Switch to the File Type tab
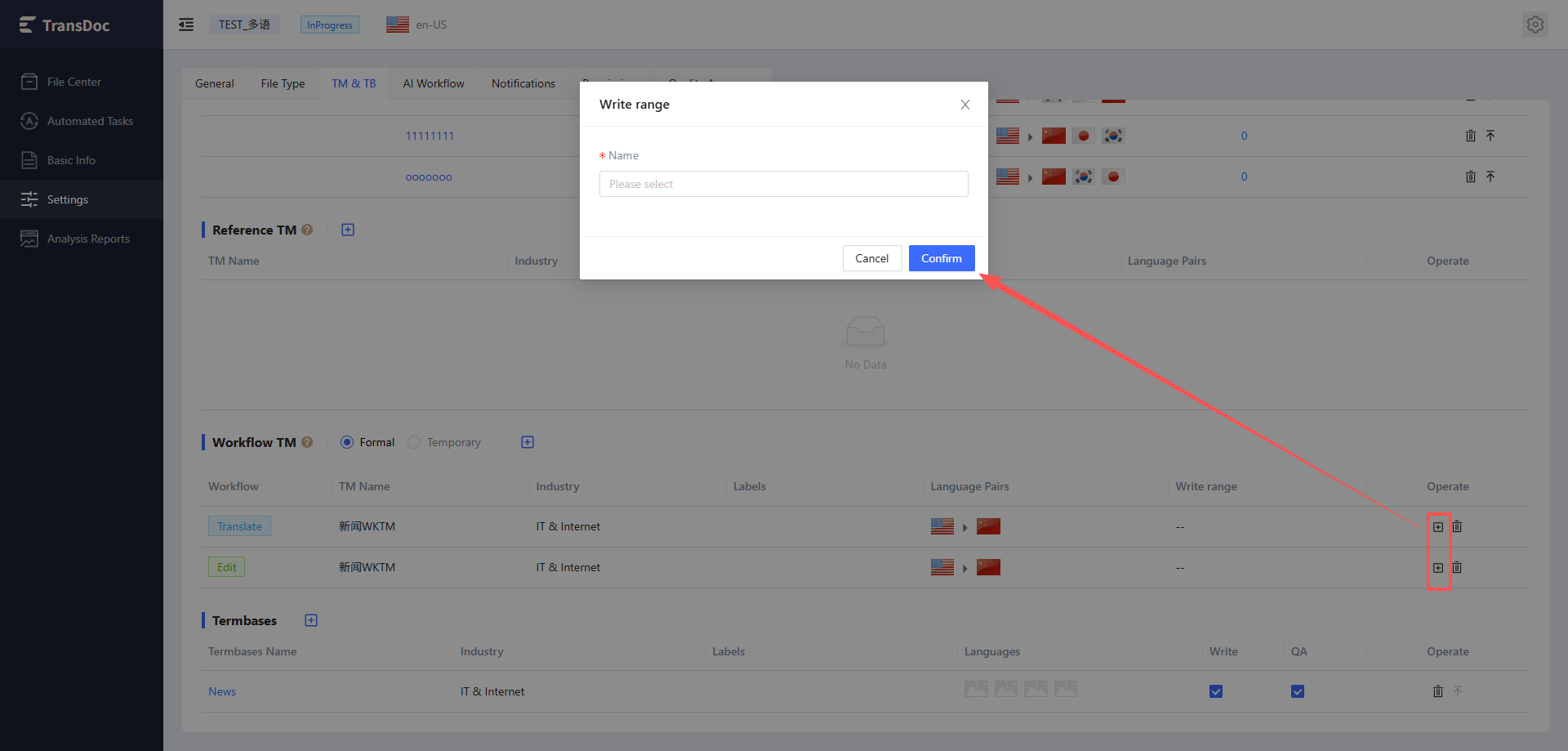 click(x=283, y=83)
